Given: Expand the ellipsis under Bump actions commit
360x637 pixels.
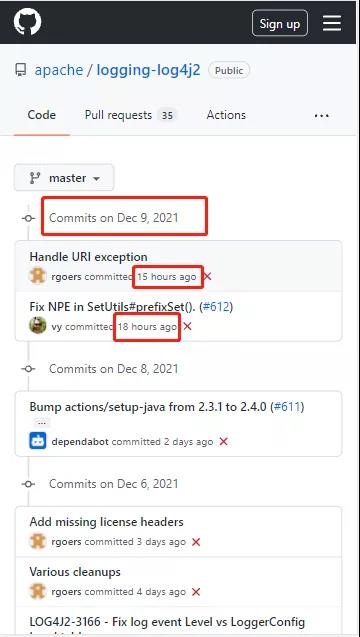Looking at the screenshot, I should click(x=42, y=423).
